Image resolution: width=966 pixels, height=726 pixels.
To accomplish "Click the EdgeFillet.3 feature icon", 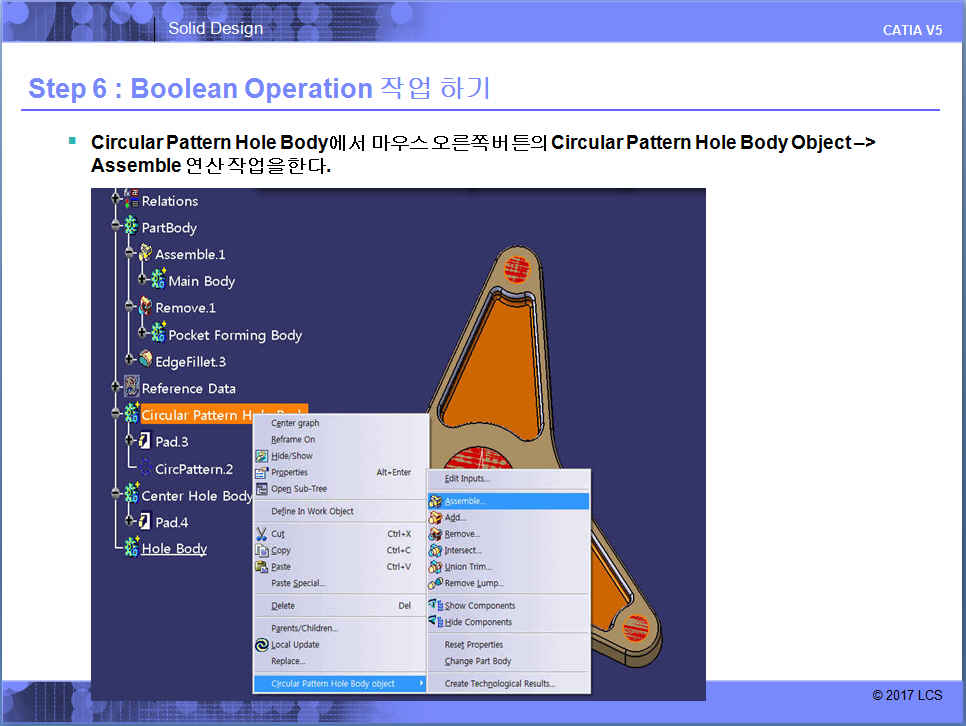I will tap(146, 361).
